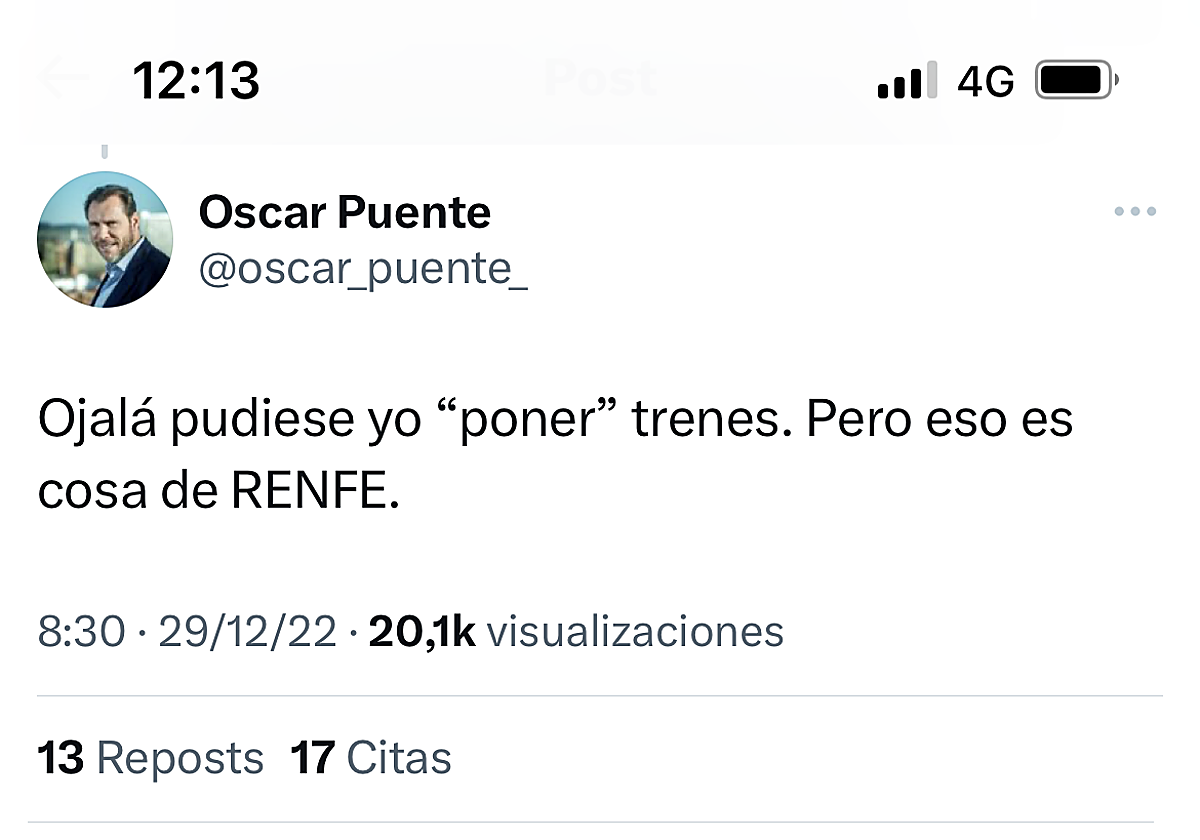This screenshot has width=1200, height=840.
Task: Tap the battery status icon
Action: pos(1076,80)
